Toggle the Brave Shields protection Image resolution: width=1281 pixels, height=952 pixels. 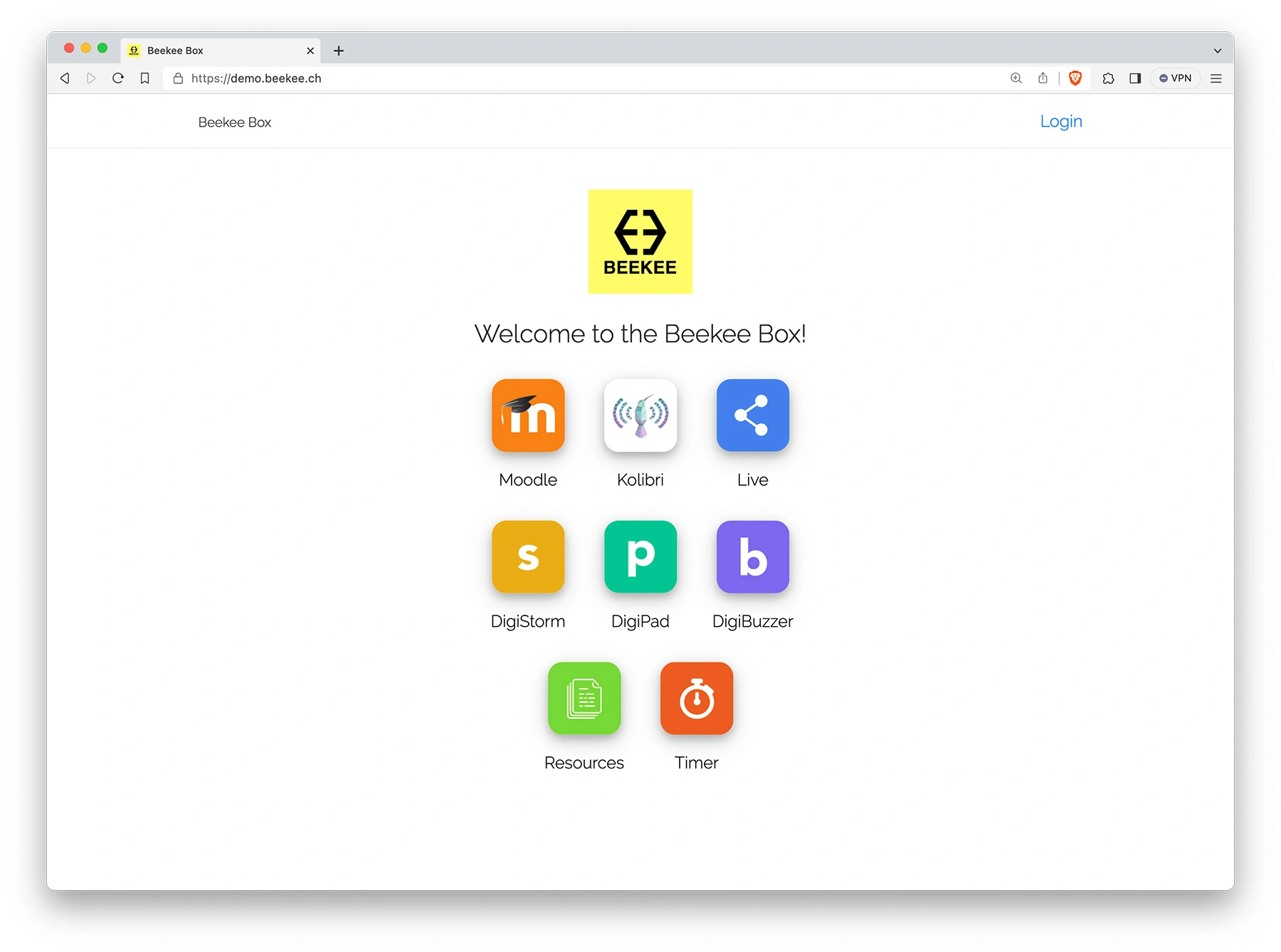[x=1075, y=78]
